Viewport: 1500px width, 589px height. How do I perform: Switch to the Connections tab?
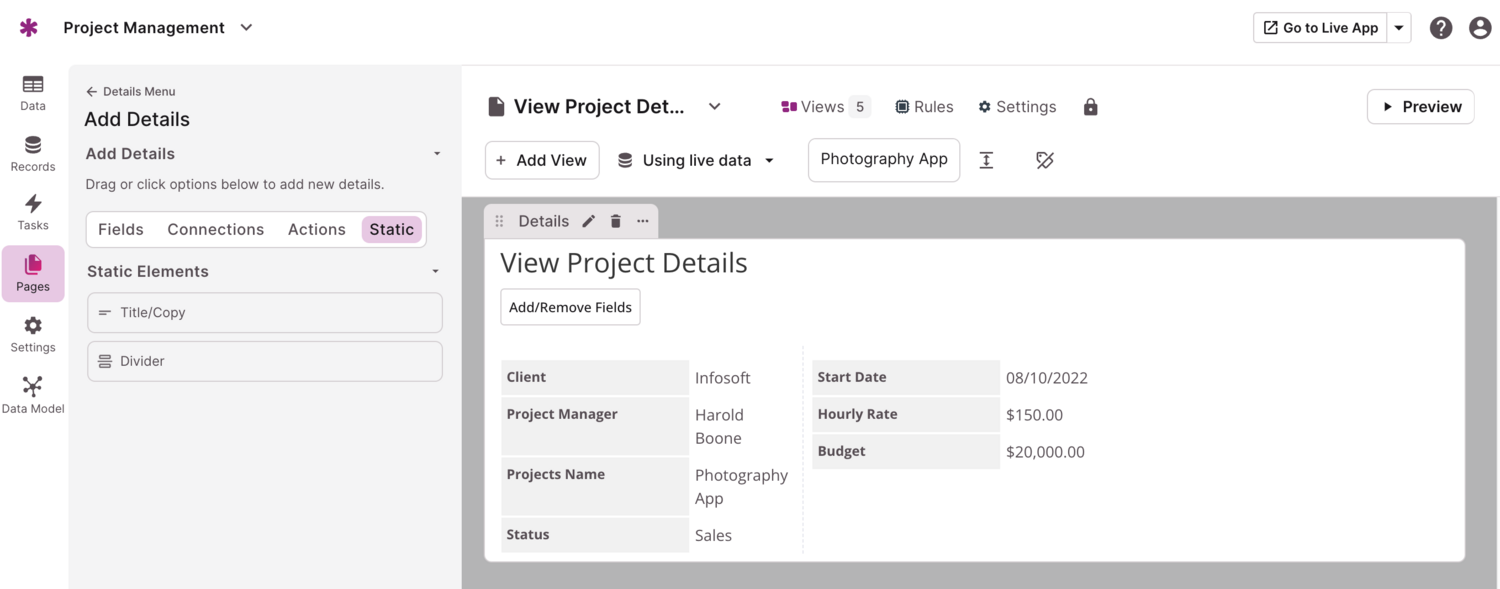pos(215,229)
